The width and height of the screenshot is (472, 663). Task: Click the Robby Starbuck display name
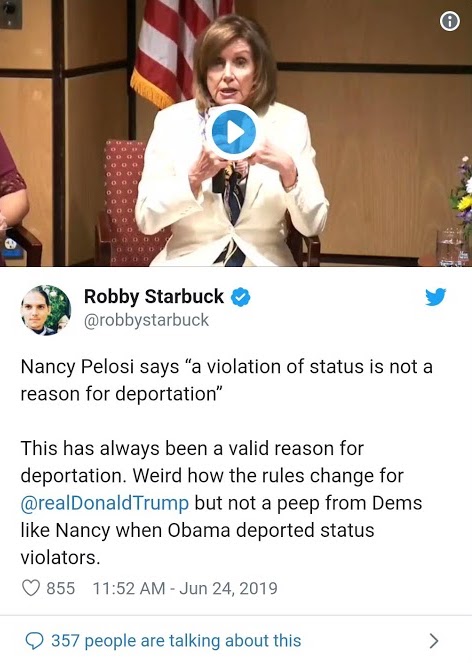pyautogui.click(x=154, y=296)
